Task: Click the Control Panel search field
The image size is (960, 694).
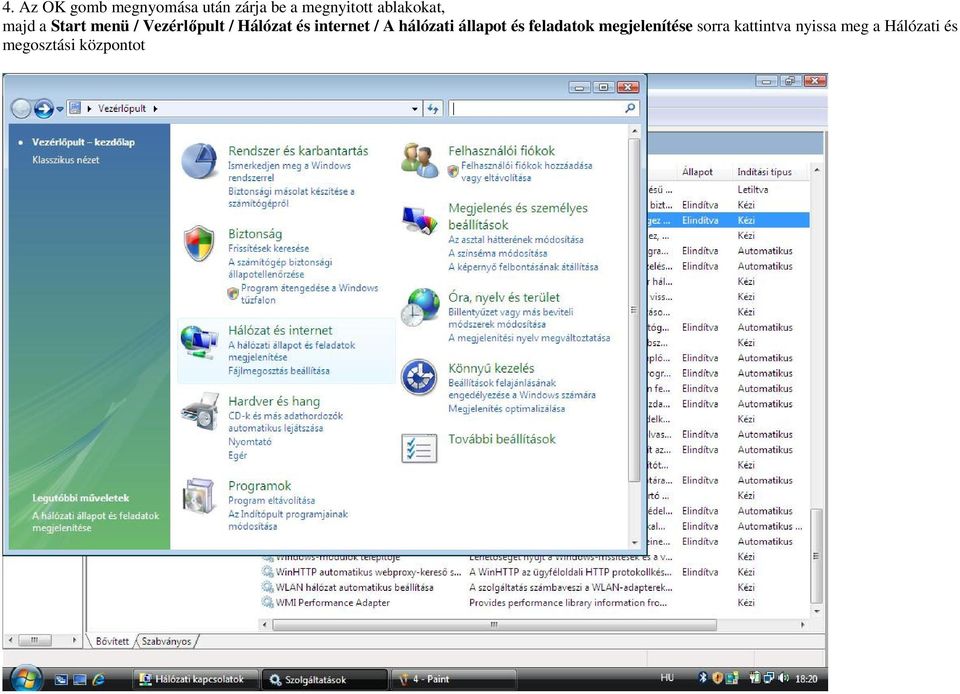Action: coord(536,108)
